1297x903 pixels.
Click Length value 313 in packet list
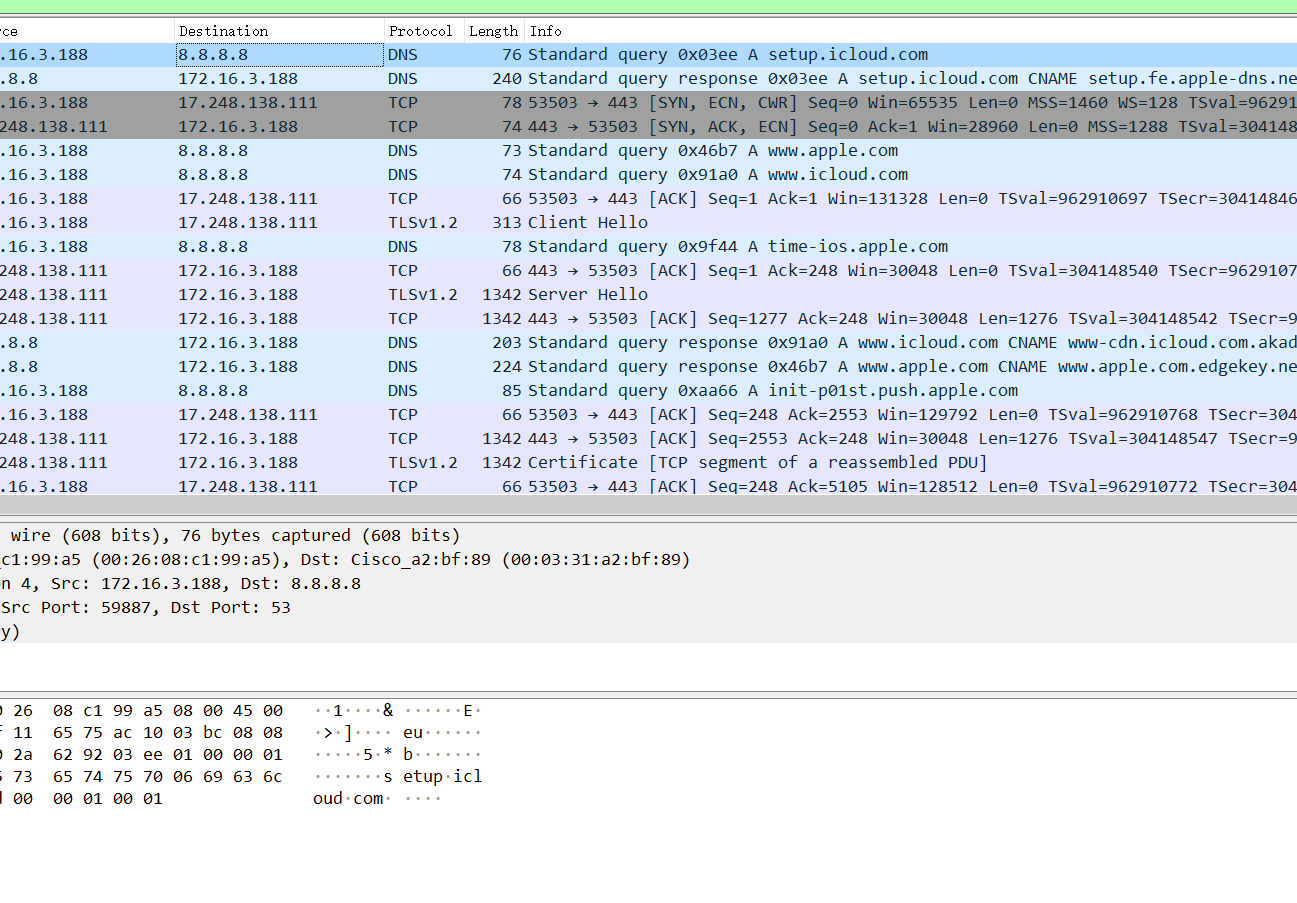[507, 223]
